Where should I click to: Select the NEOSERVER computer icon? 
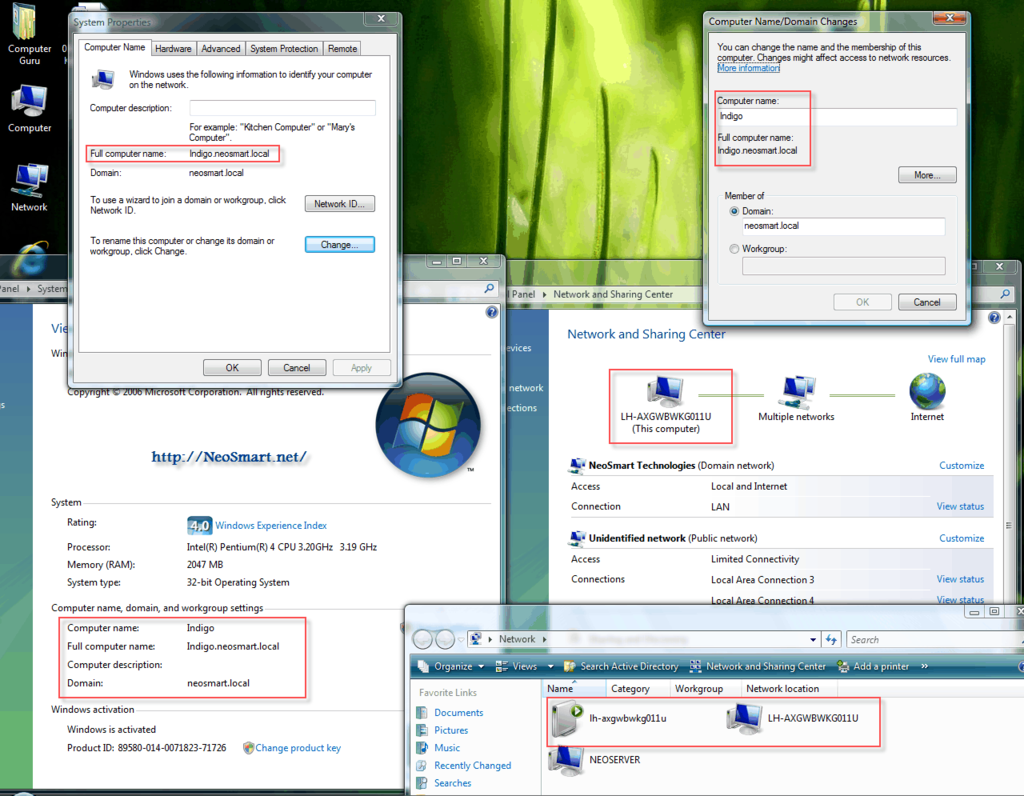coord(567,760)
